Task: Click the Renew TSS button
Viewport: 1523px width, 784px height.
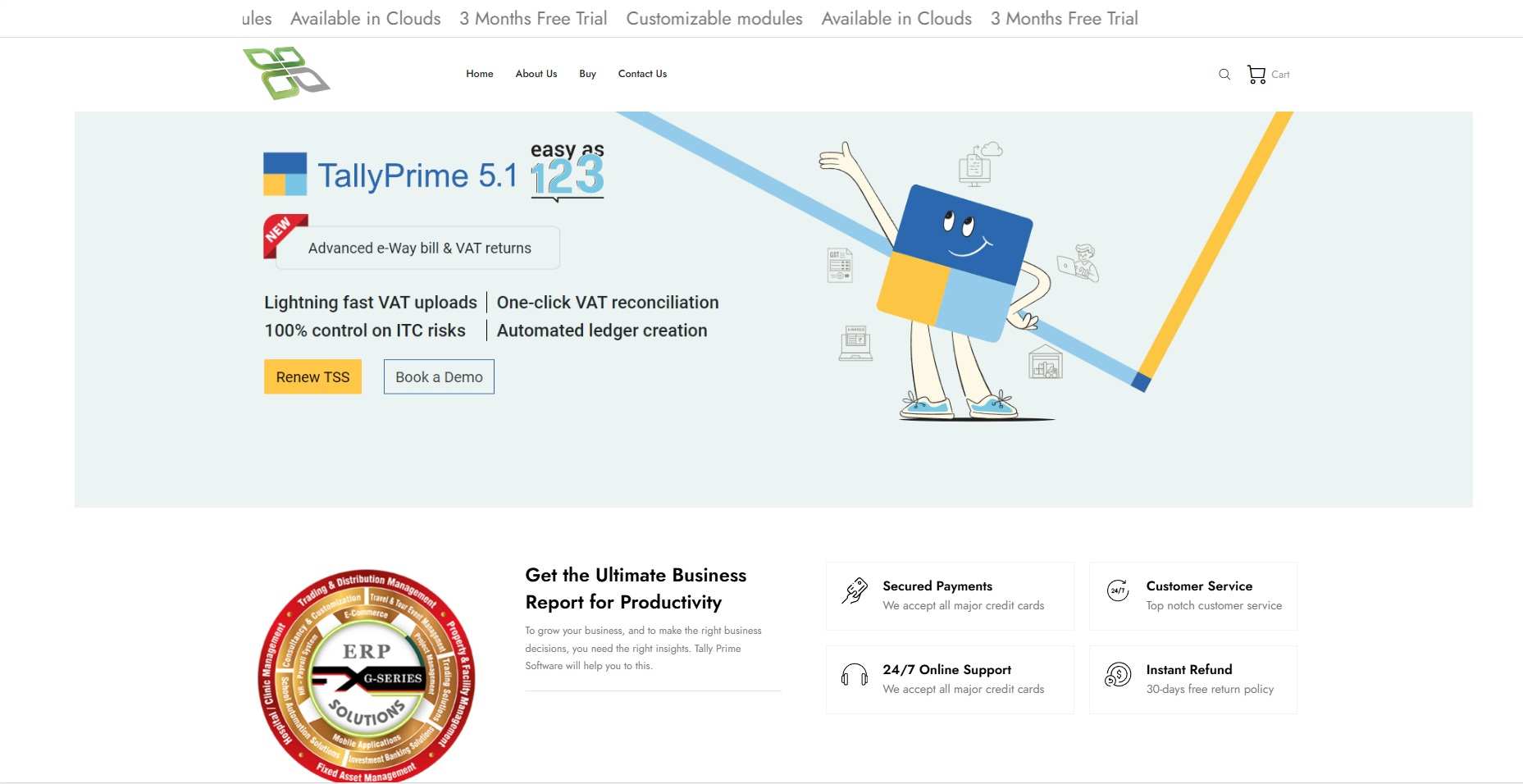Action: pyautogui.click(x=312, y=376)
